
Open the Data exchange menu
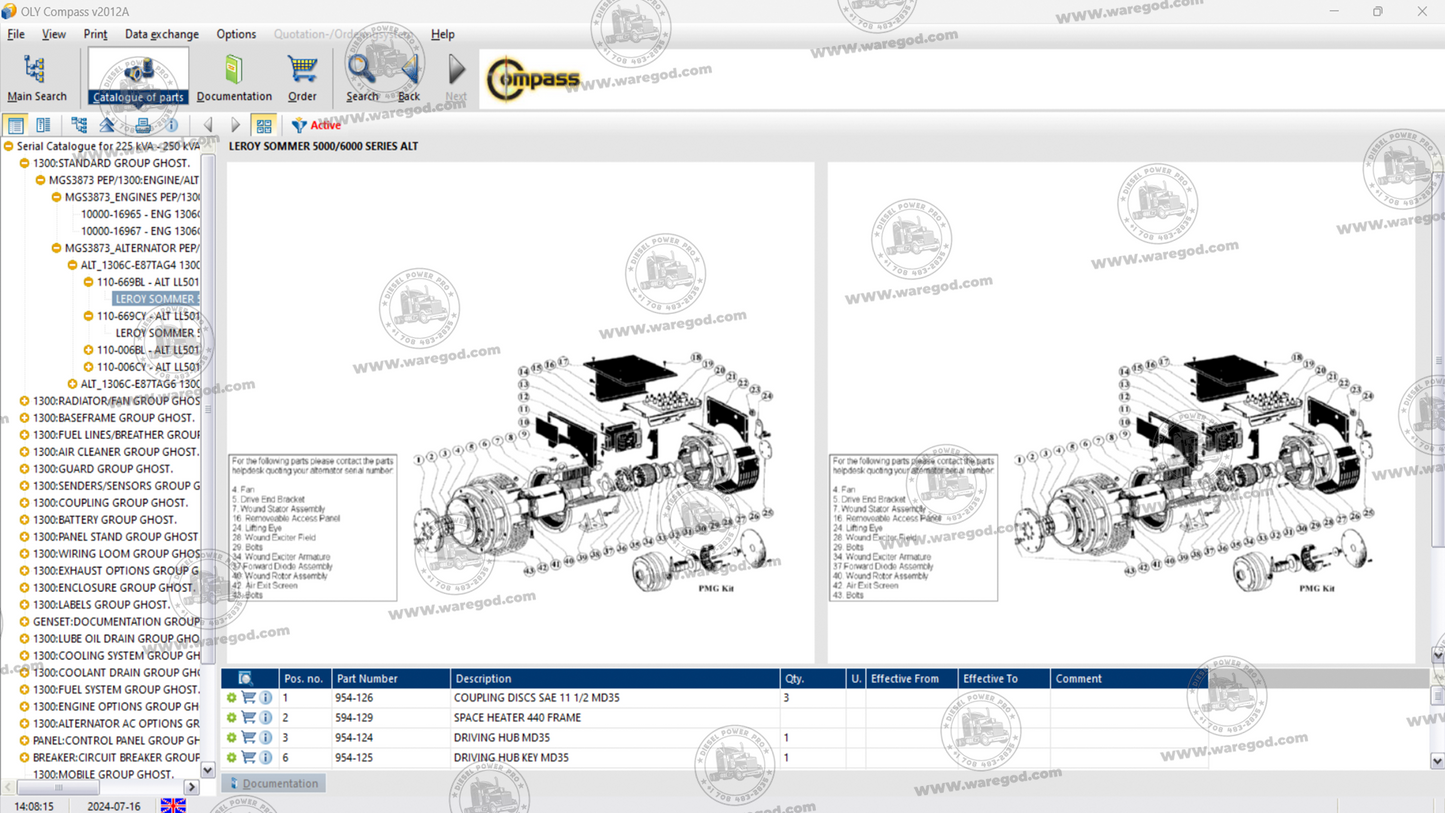(x=161, y=34)
